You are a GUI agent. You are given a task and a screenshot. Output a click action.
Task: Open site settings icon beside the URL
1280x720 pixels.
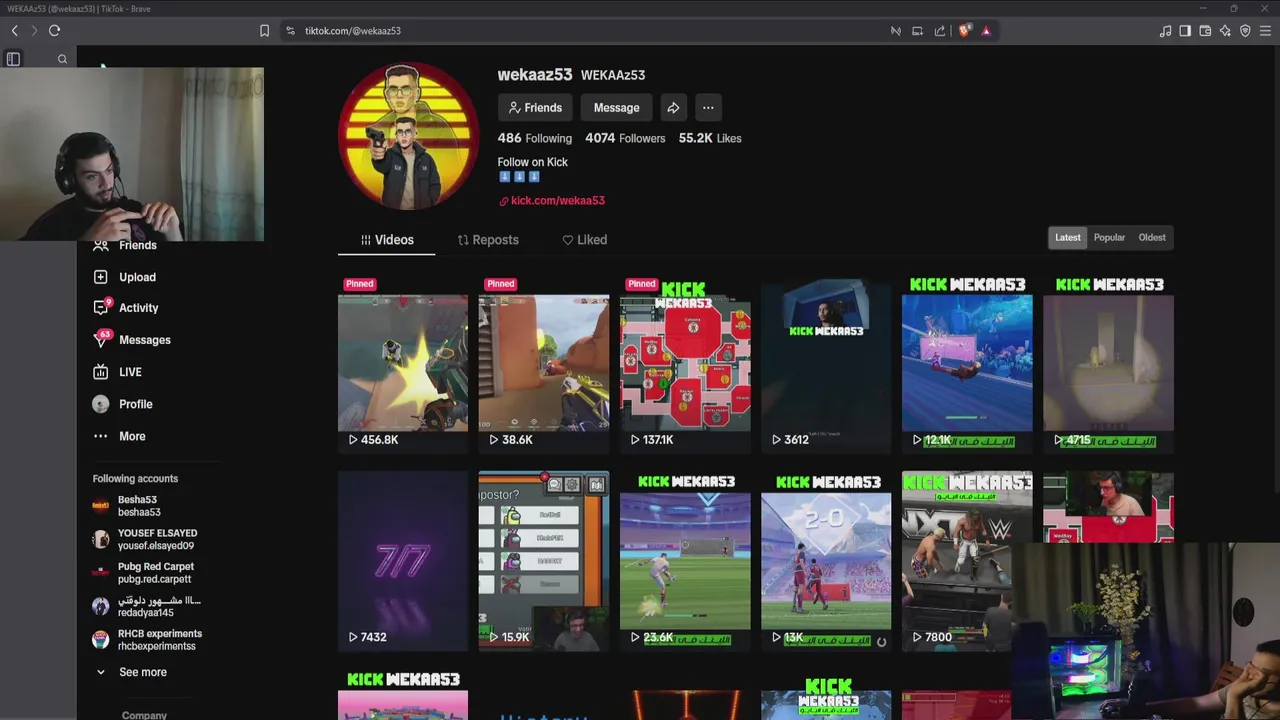point(290,31)
